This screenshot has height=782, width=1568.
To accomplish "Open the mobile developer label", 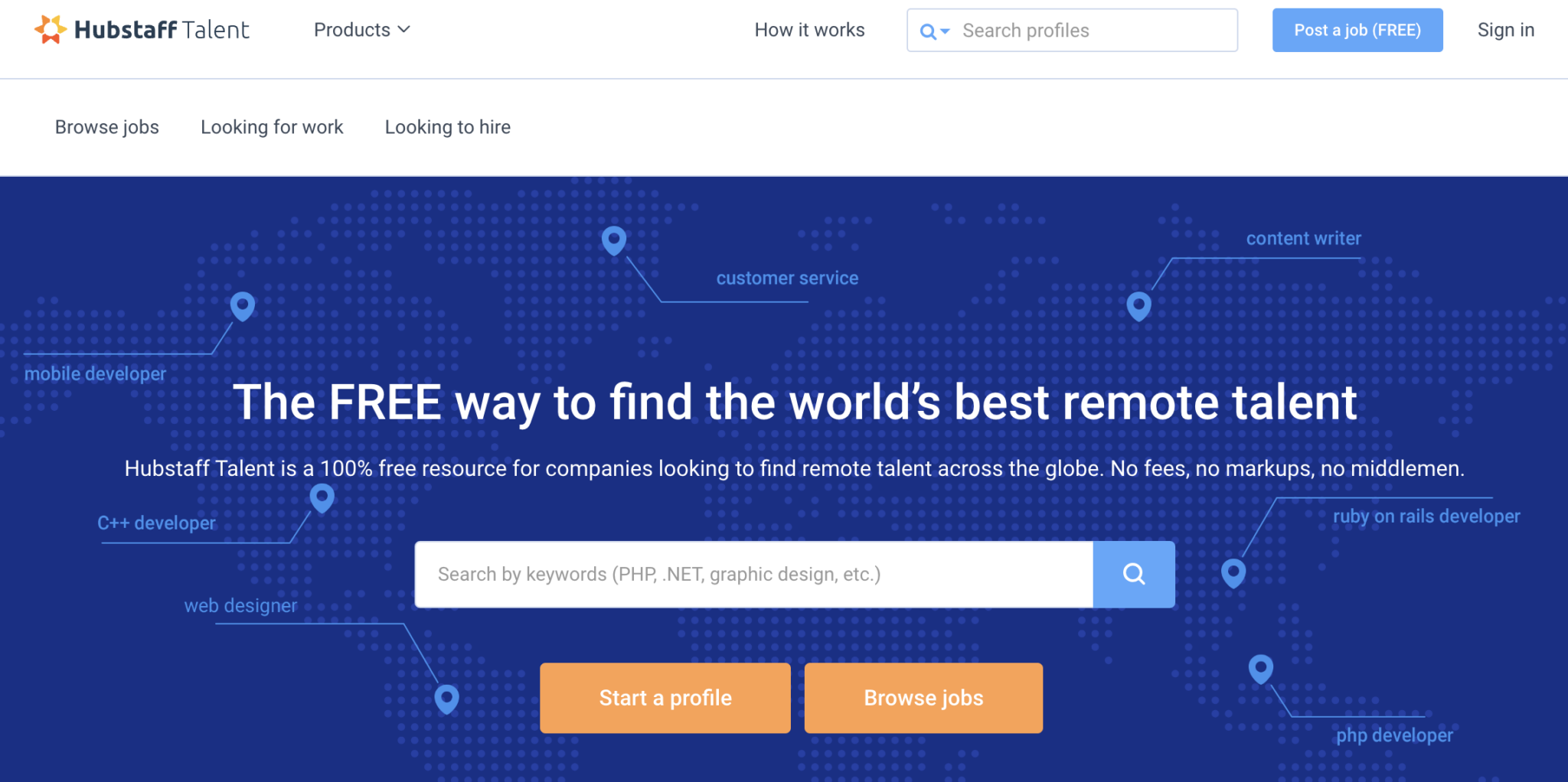I will (x=95, y=374).
